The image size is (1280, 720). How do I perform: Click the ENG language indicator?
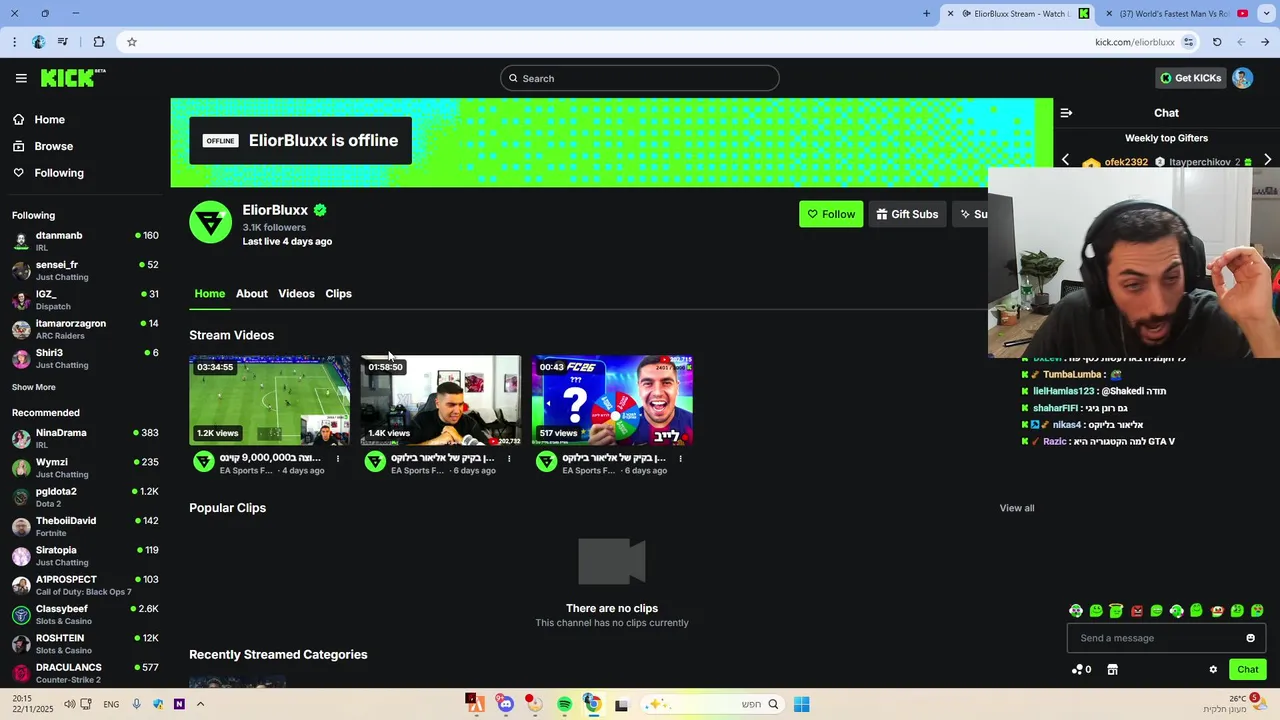pyautogui.click(x=111, y=704)
